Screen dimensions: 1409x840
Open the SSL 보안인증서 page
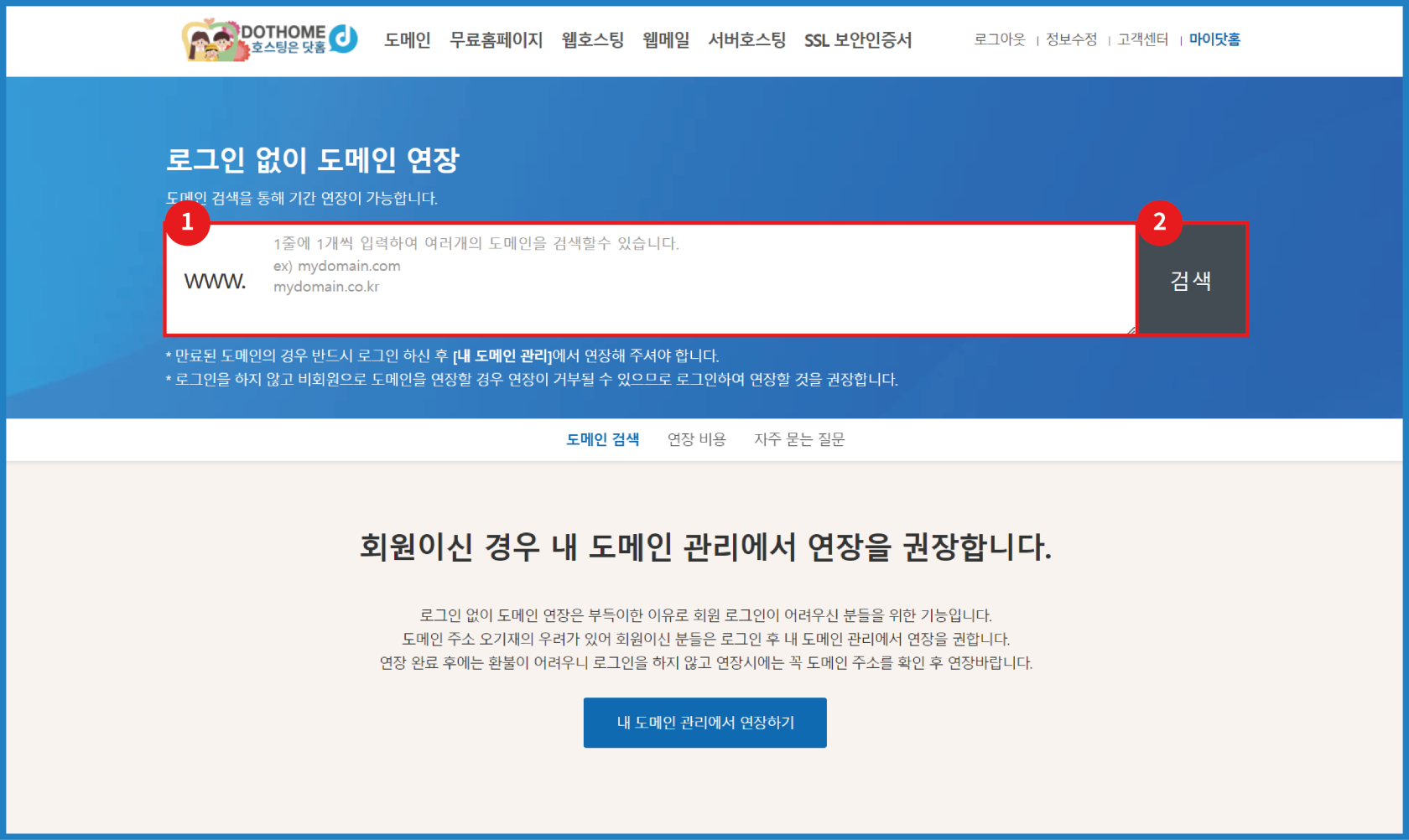[x=859, y=39]
